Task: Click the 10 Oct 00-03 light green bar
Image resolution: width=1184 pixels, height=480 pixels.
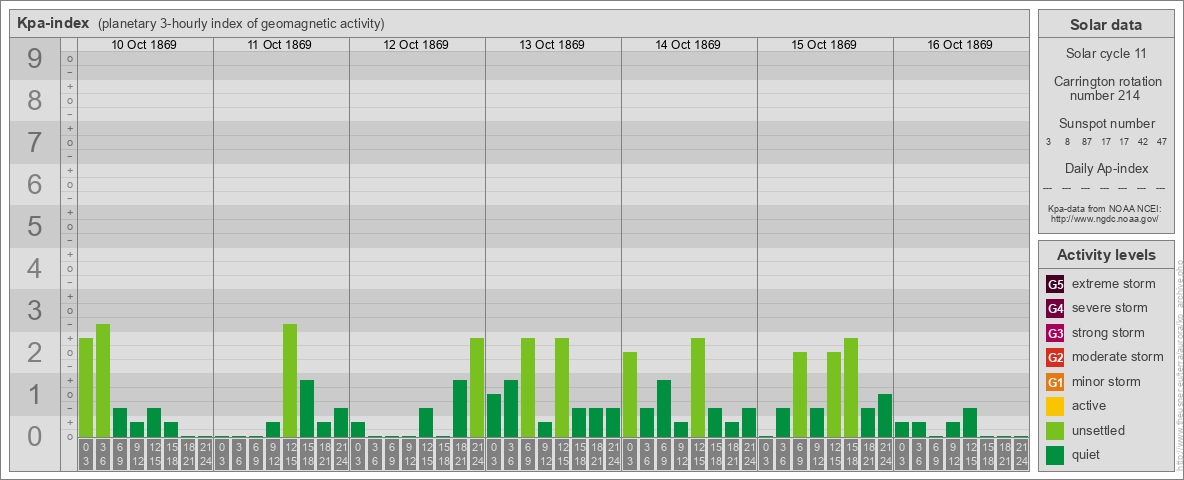Action: pos(86,387)
